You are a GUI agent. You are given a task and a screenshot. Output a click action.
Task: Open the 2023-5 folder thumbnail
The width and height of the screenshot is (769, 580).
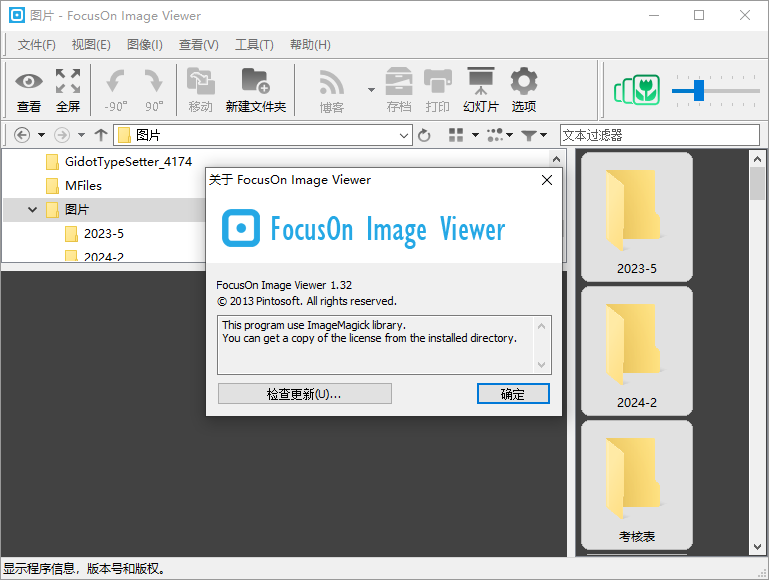pyautogui.click(x=637, y=217)
